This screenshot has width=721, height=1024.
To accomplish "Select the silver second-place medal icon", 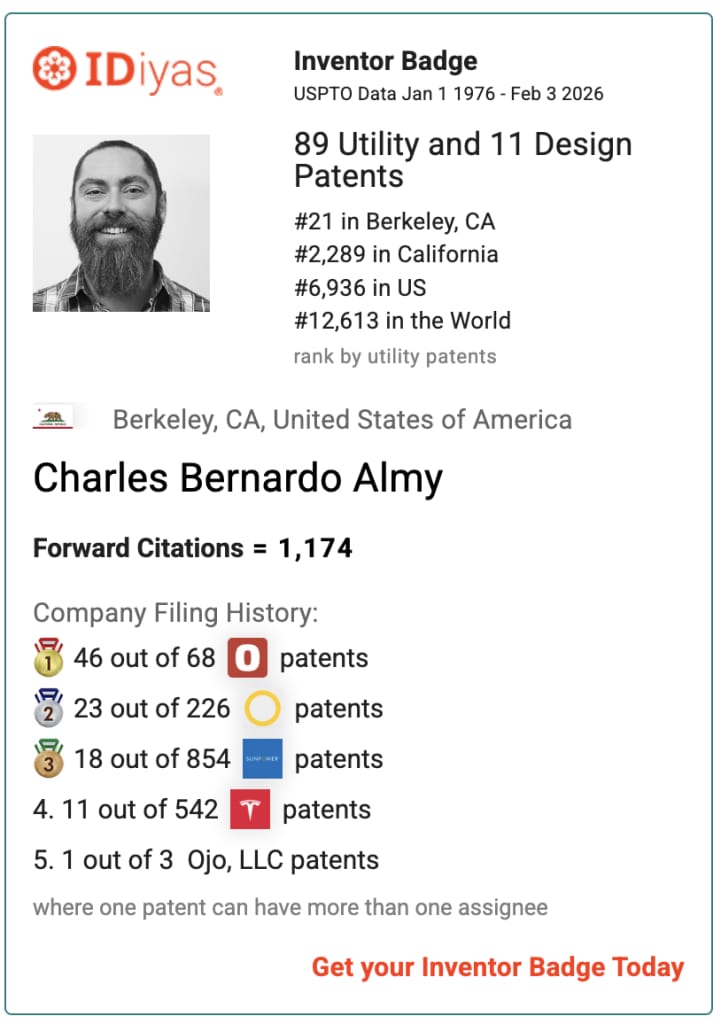I will point(48,708).
